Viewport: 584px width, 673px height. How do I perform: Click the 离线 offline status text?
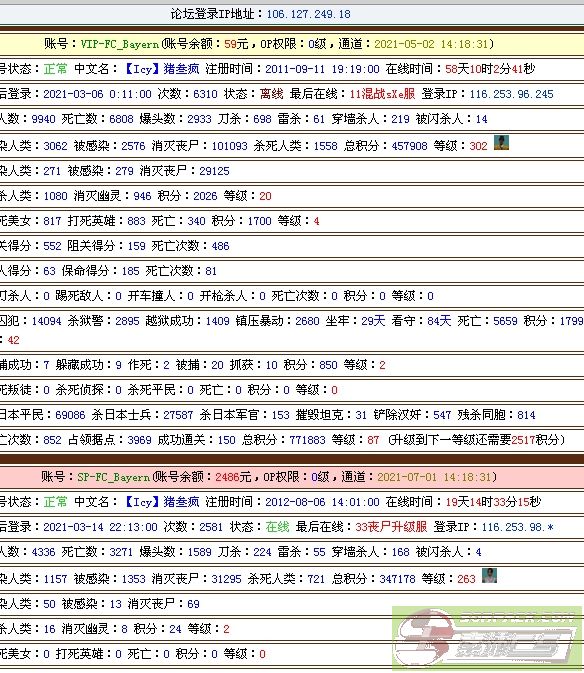tap(271, 94)
